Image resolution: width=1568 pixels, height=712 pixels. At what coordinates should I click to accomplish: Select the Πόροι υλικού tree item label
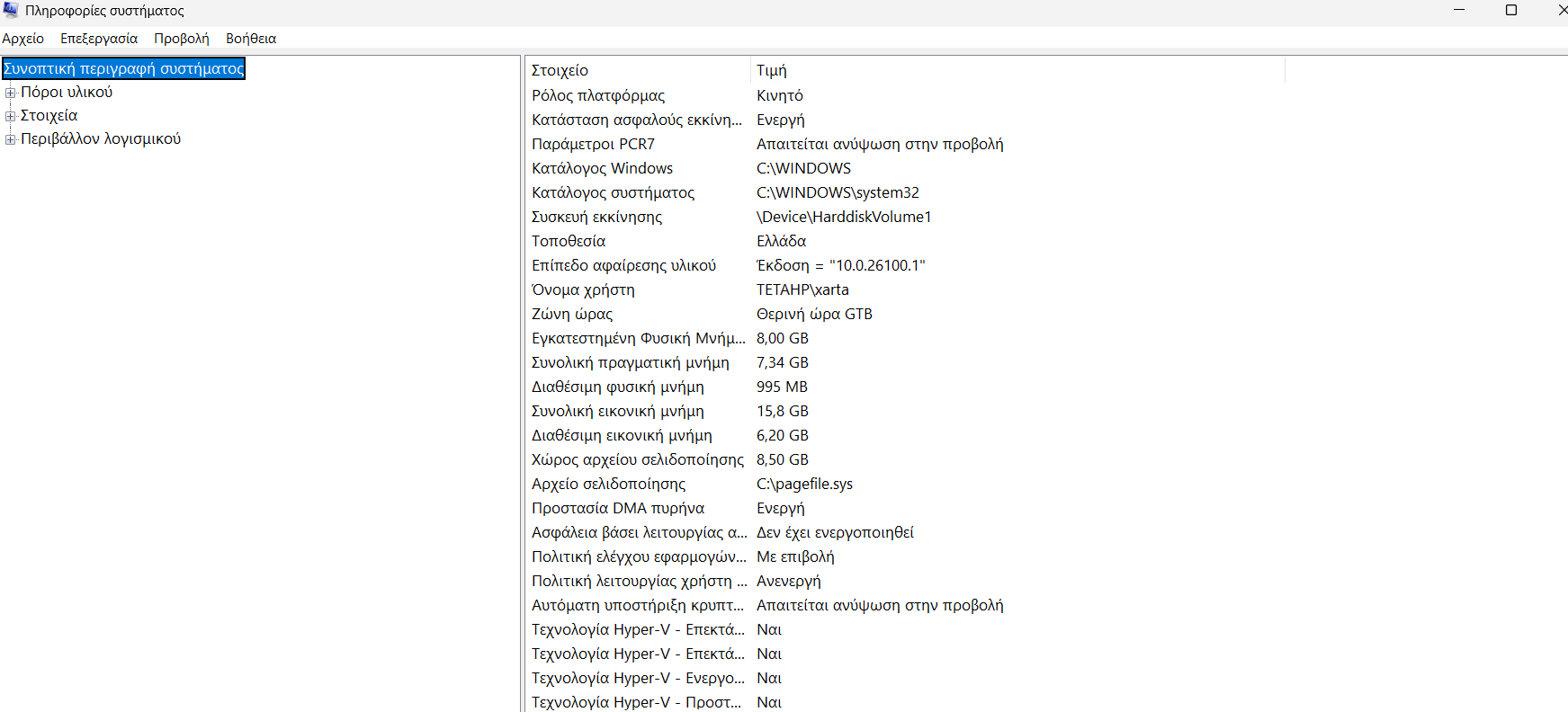point(67,92)
